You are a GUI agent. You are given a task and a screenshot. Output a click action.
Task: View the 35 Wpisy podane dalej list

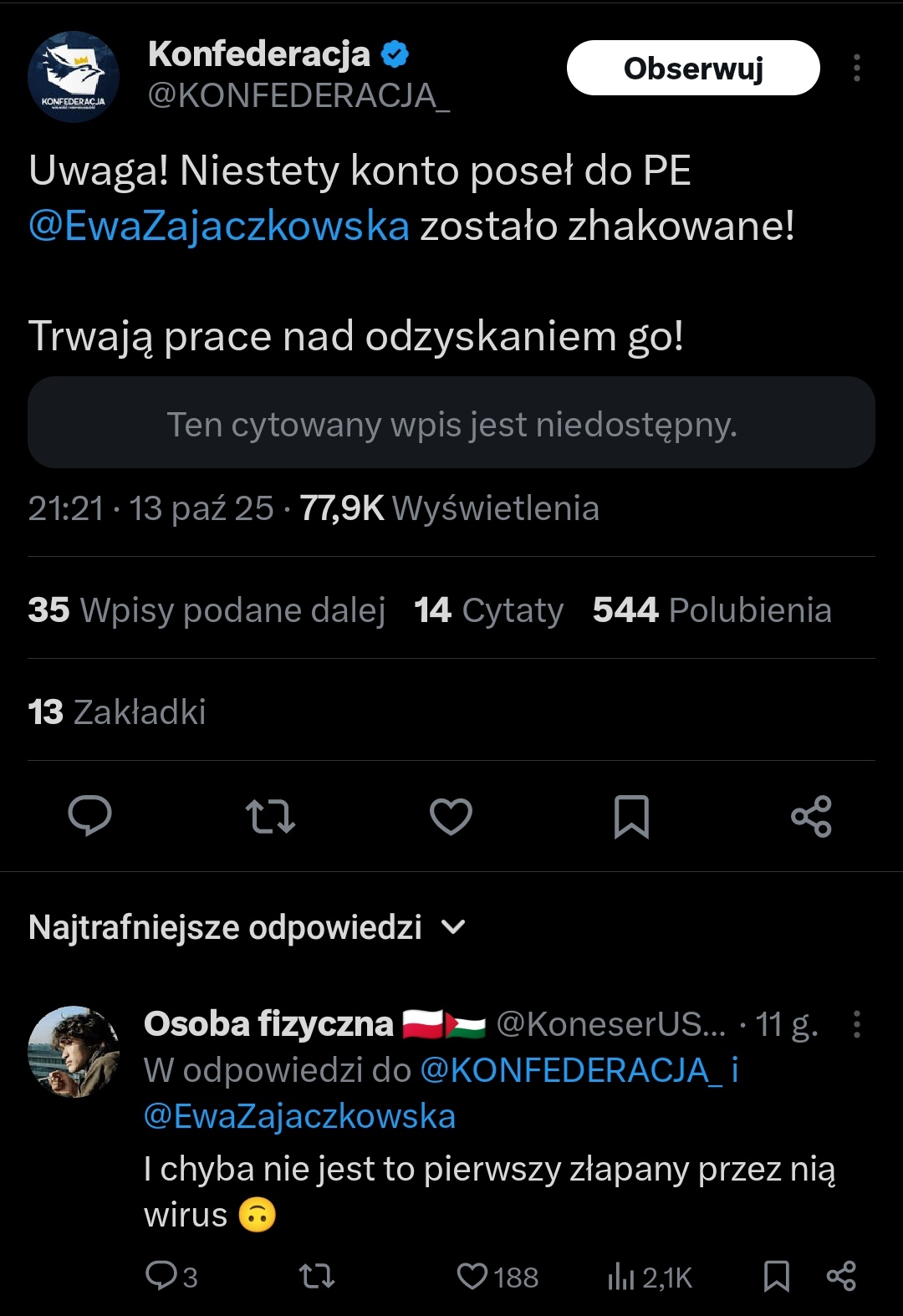[207, 610]
